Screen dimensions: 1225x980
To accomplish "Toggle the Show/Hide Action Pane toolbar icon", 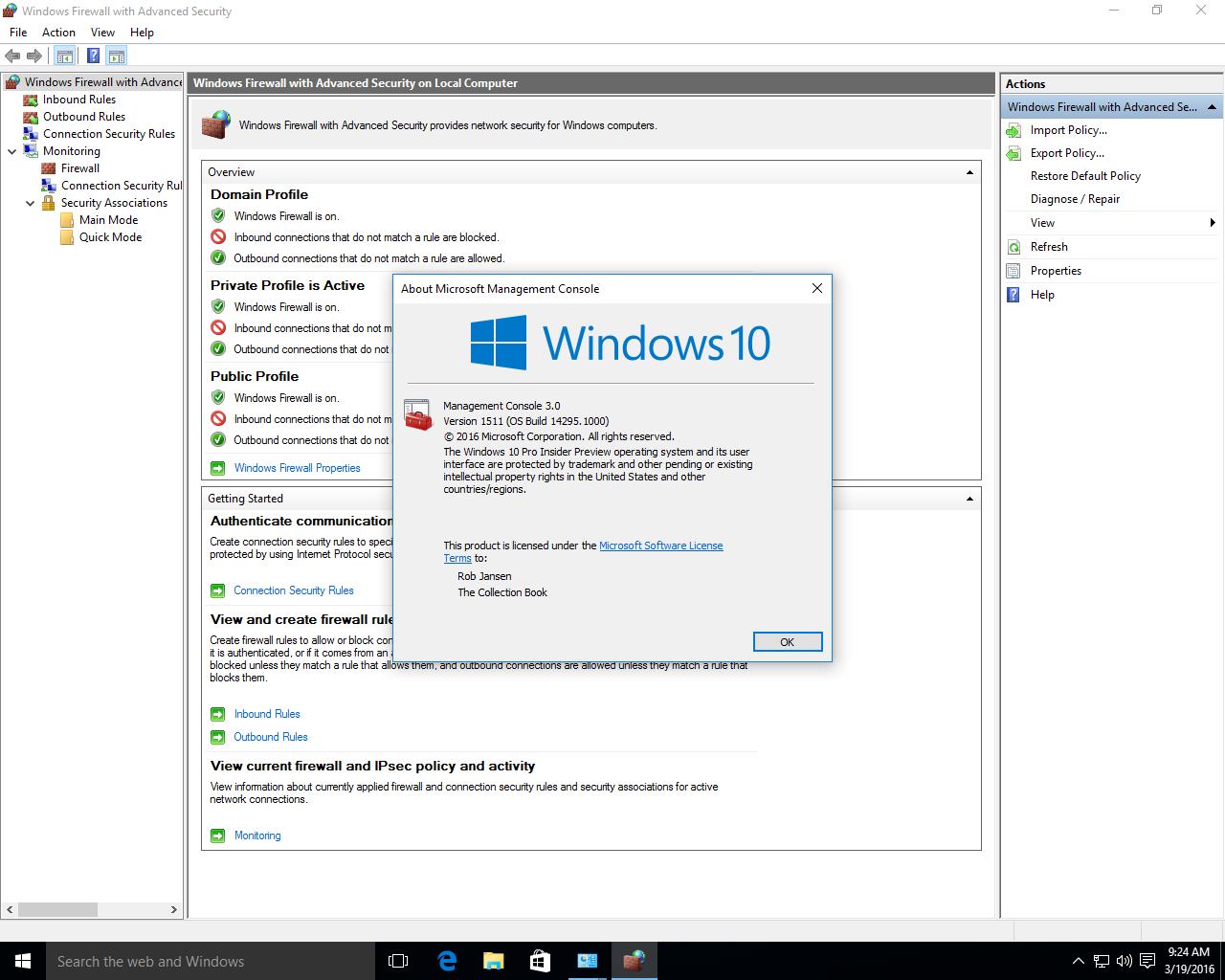I will coord(116,56).
